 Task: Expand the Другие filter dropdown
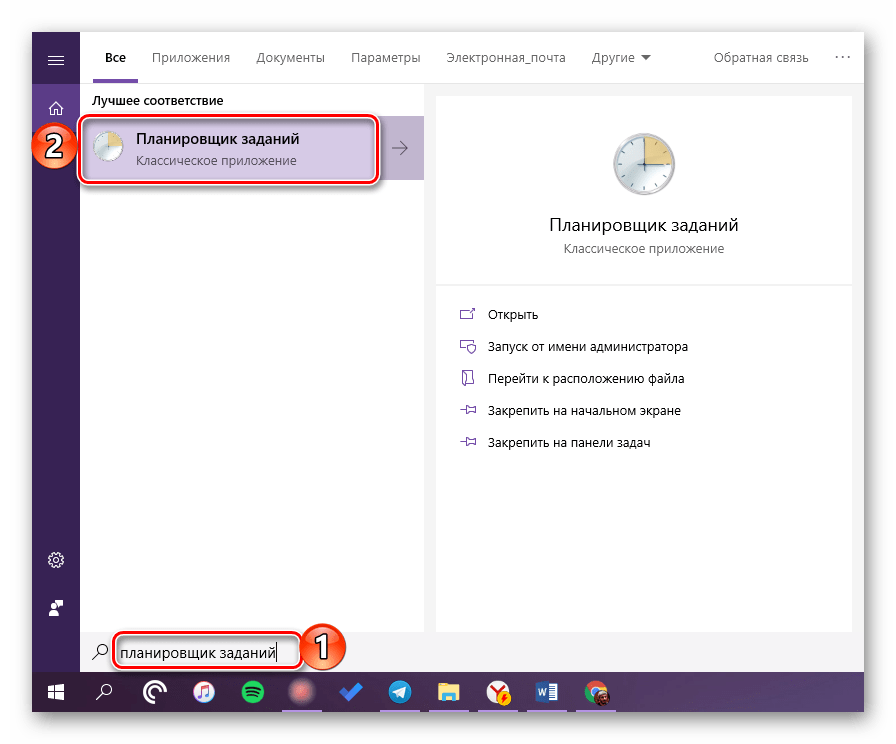621,58
